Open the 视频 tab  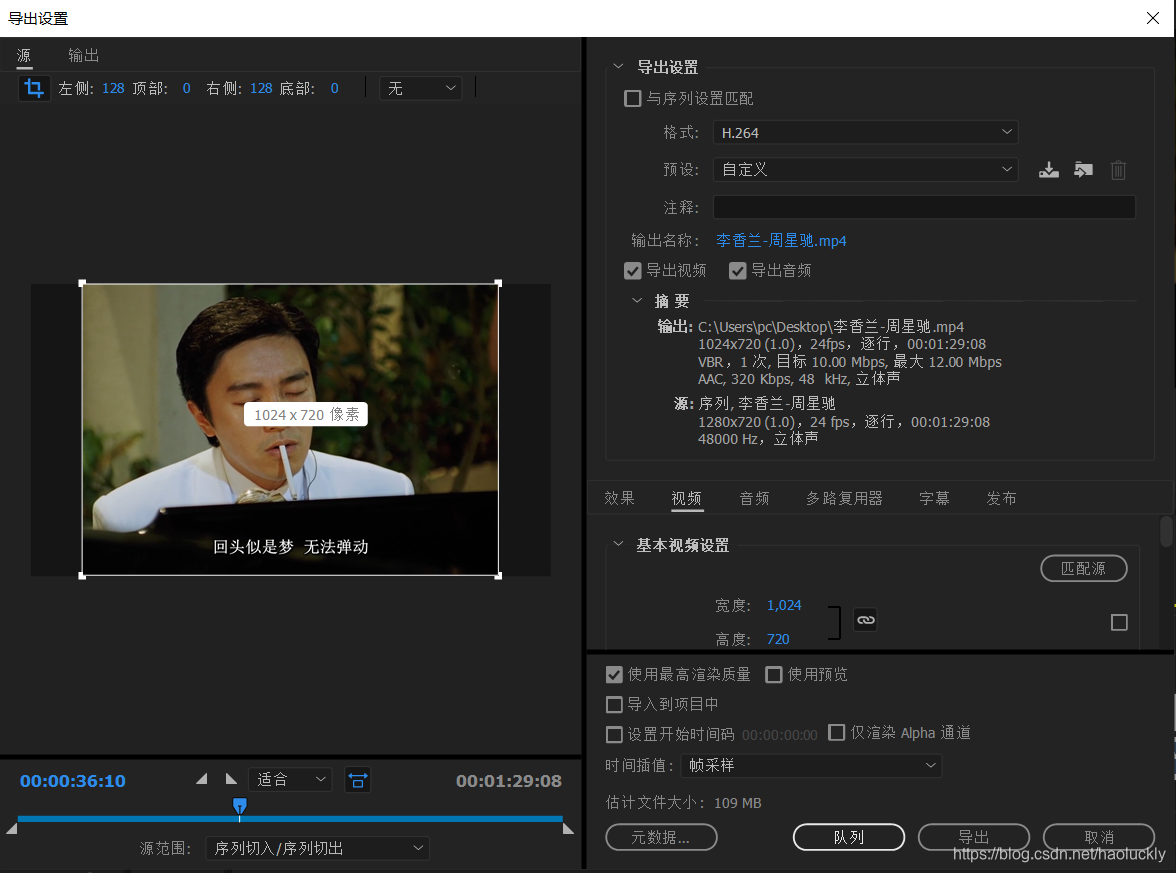point(686,498)
